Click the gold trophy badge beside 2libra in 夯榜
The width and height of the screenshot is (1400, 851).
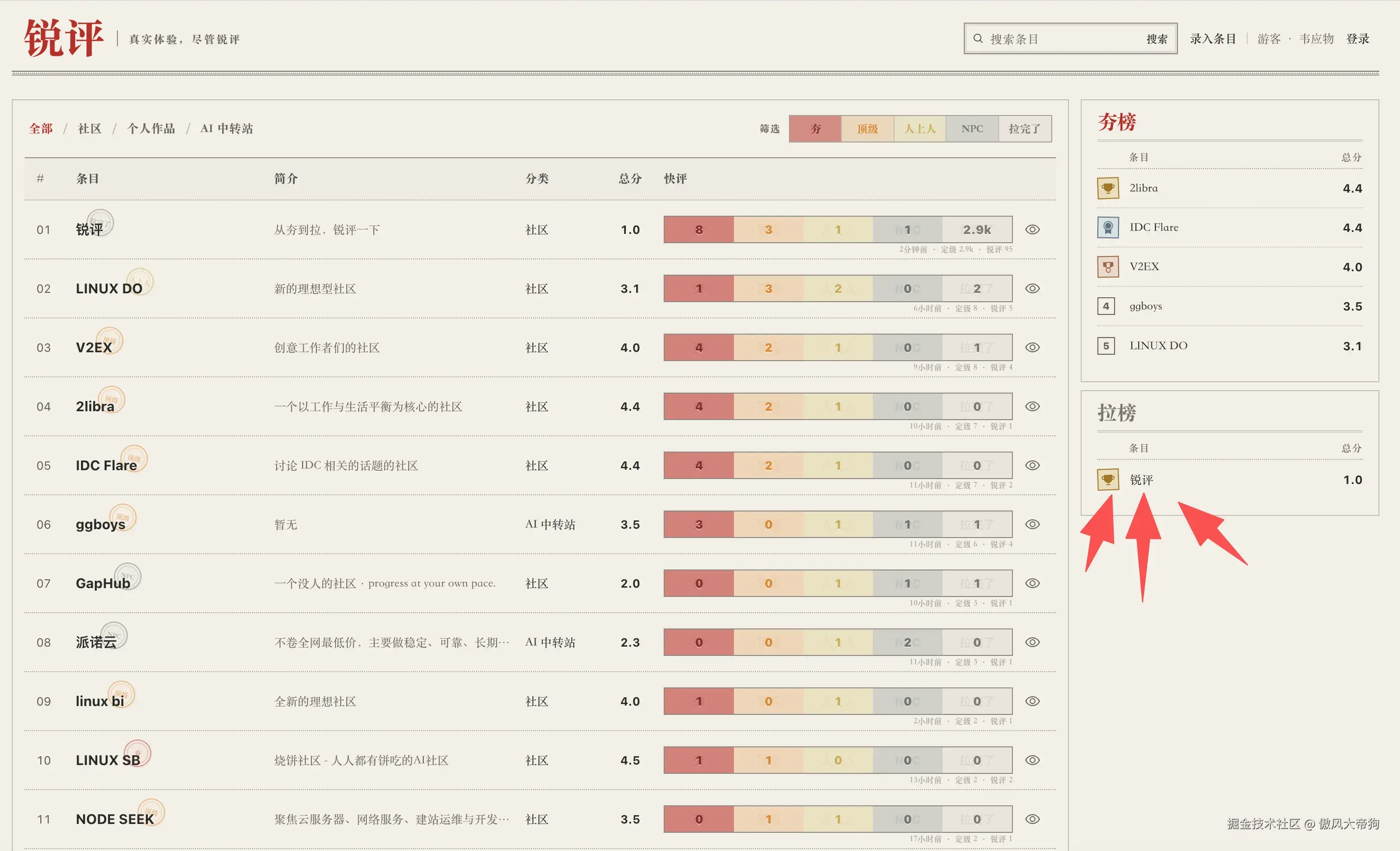pos(1108,188)
